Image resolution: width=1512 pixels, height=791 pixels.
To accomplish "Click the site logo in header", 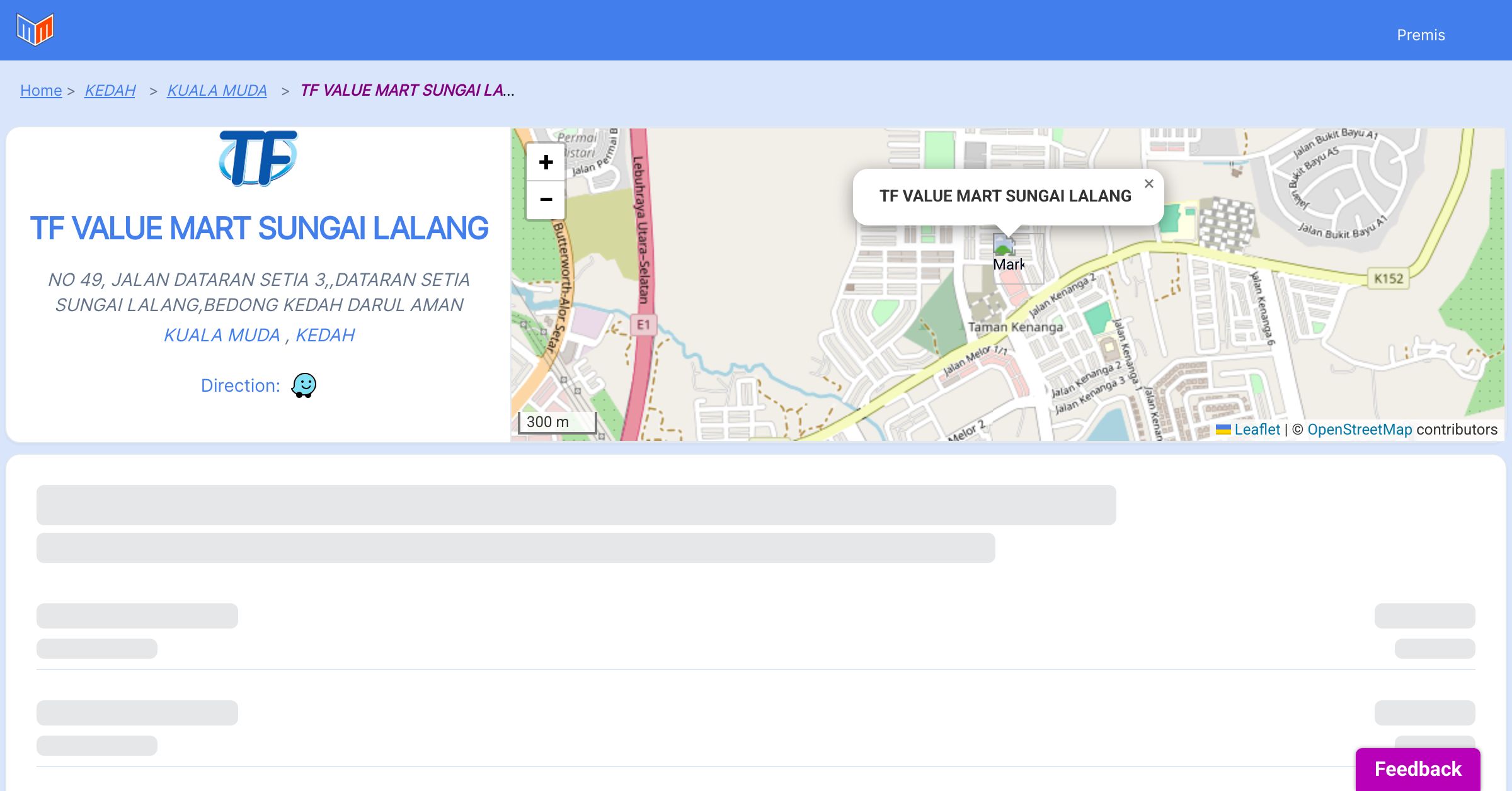I will [35, 30].
